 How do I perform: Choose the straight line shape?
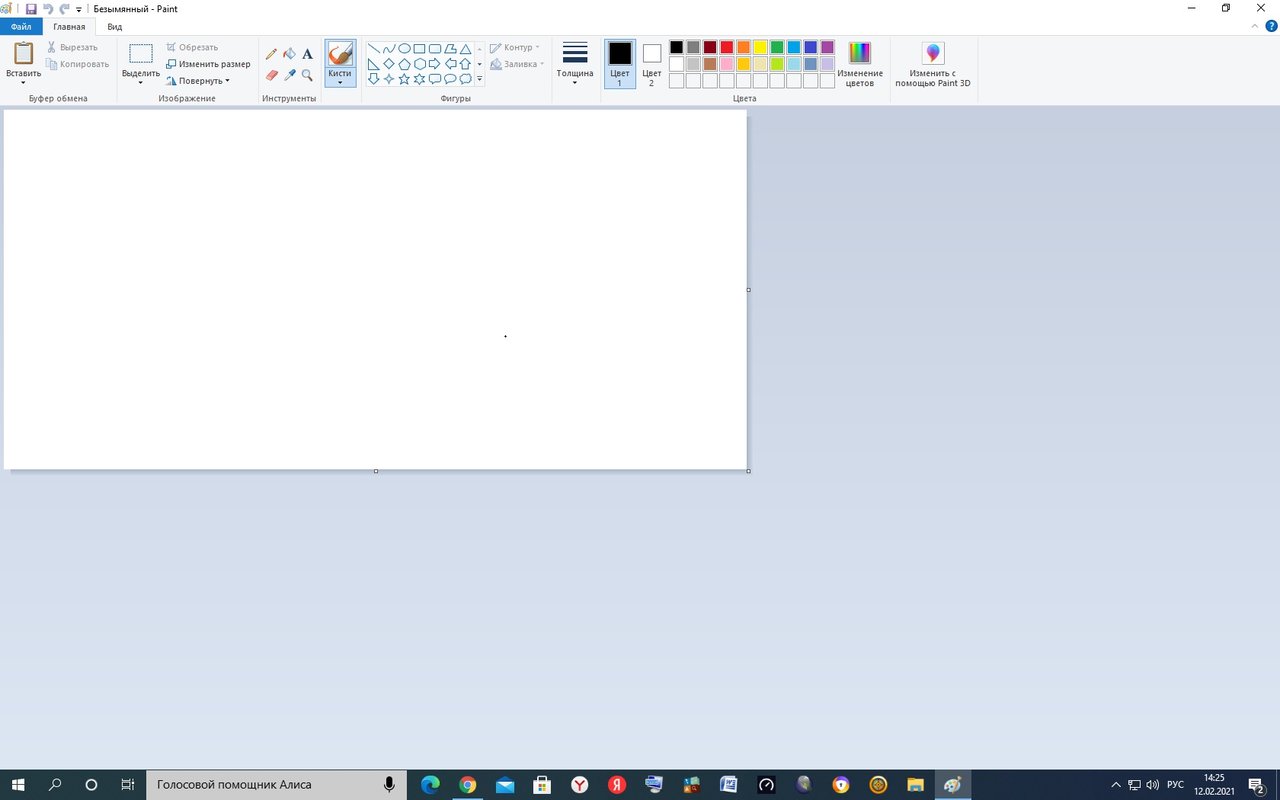(374, 48)
